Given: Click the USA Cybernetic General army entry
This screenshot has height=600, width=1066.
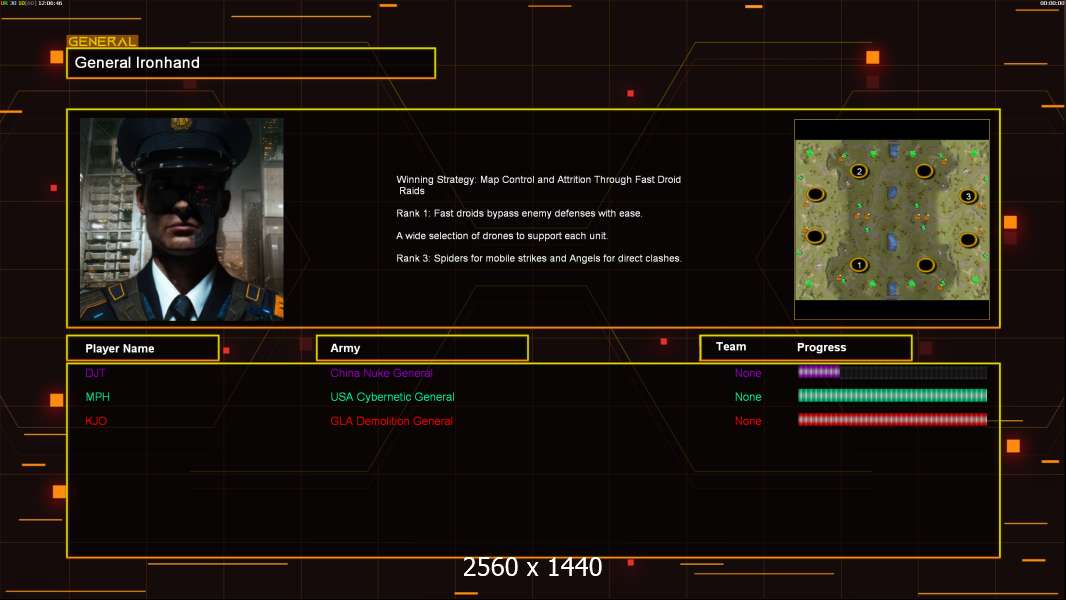Looking at the screenshot, I should tap(392, 397).
